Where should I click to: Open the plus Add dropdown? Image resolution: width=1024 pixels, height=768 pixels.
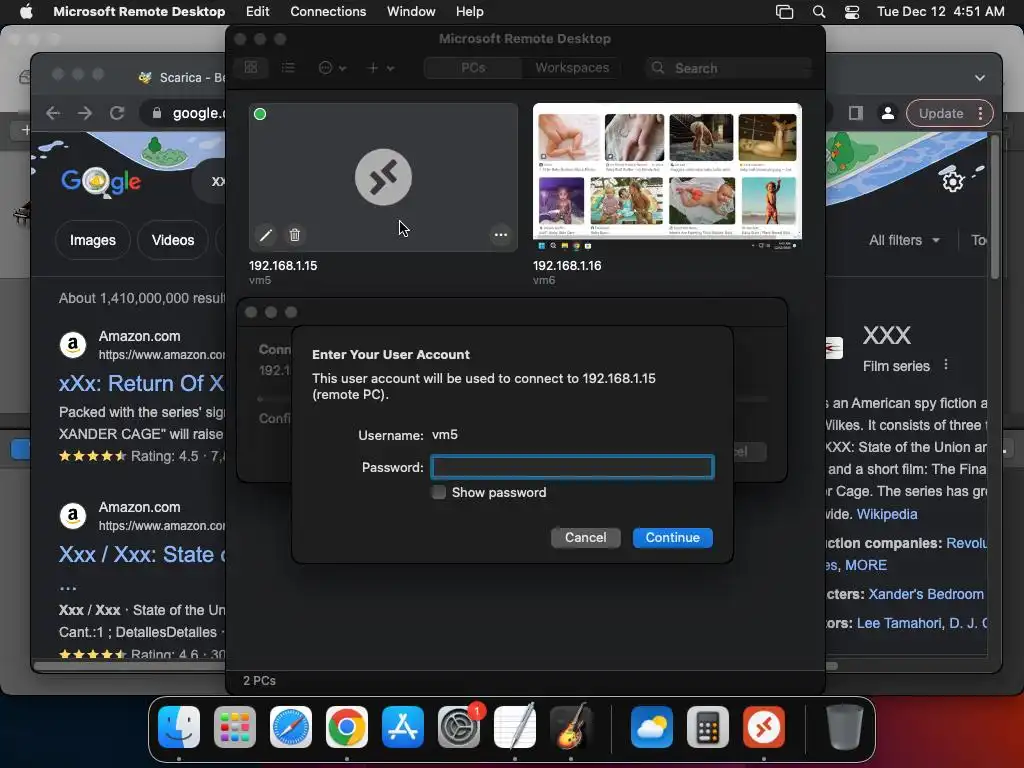(x=381, y=67)
